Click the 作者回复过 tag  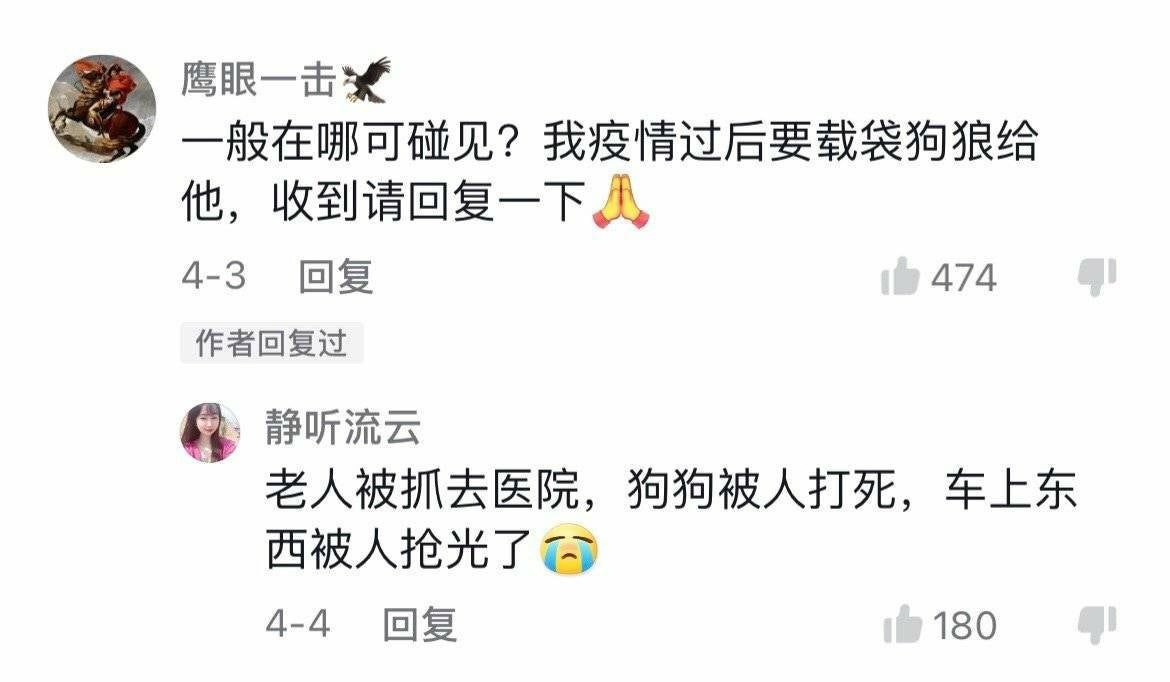272,343
